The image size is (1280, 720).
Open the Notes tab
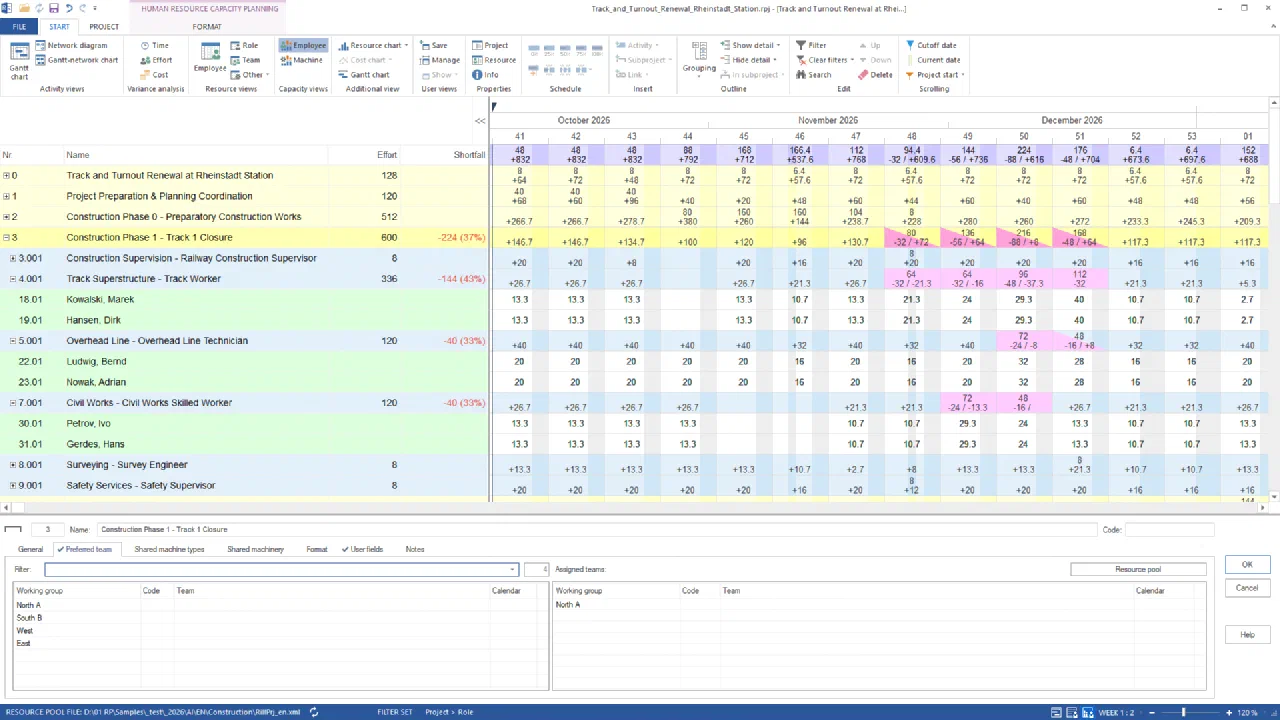(415, 549)
